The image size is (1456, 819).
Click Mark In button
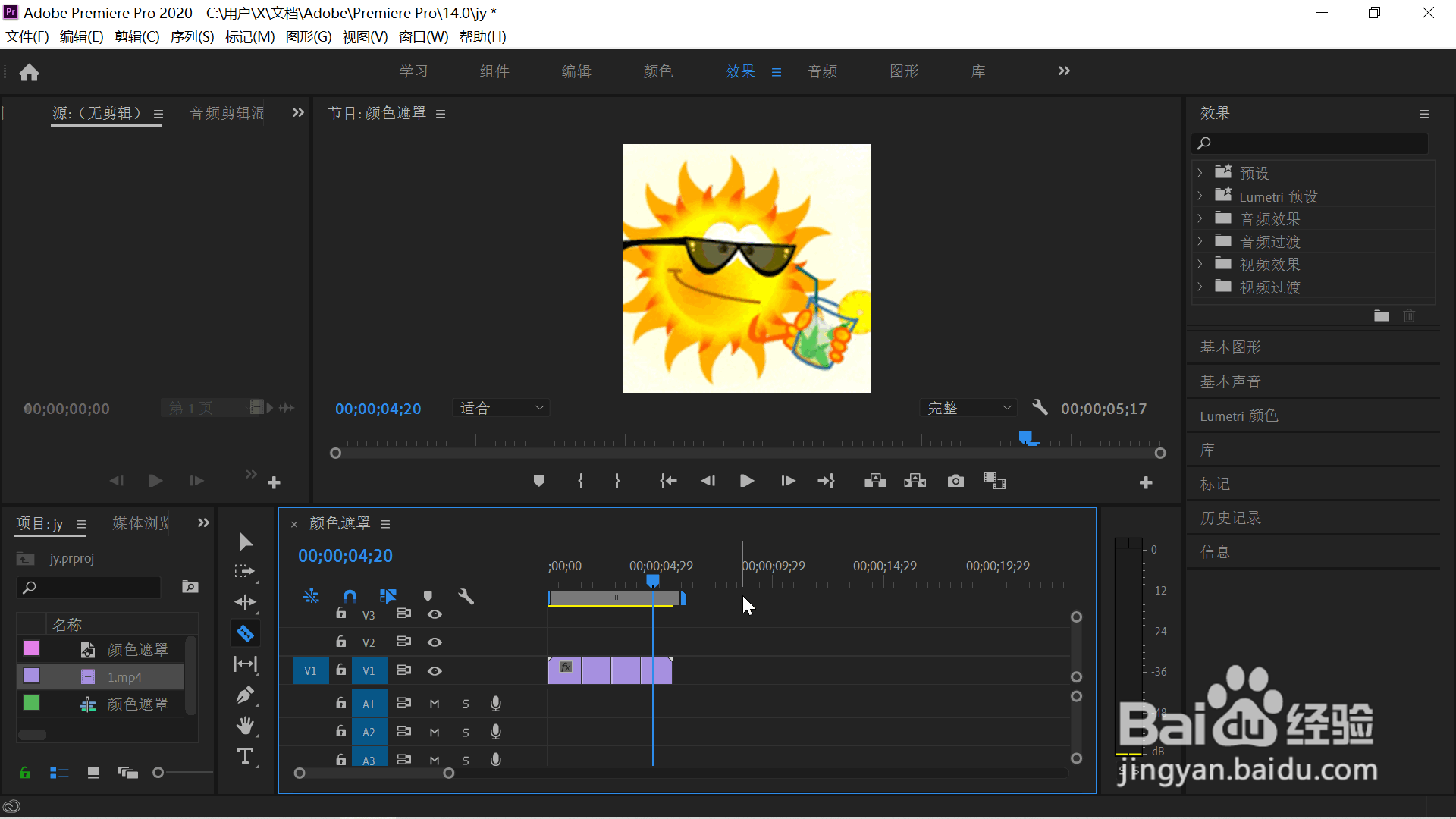(x=581, y=481)
